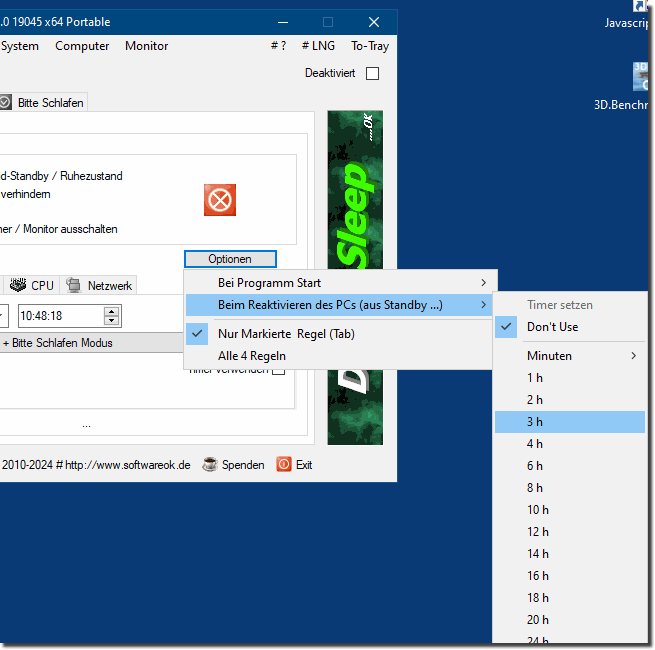This screenshot has width=655, height=650.
Task: Click the Netzwerk computer icon
Action: 74,285
